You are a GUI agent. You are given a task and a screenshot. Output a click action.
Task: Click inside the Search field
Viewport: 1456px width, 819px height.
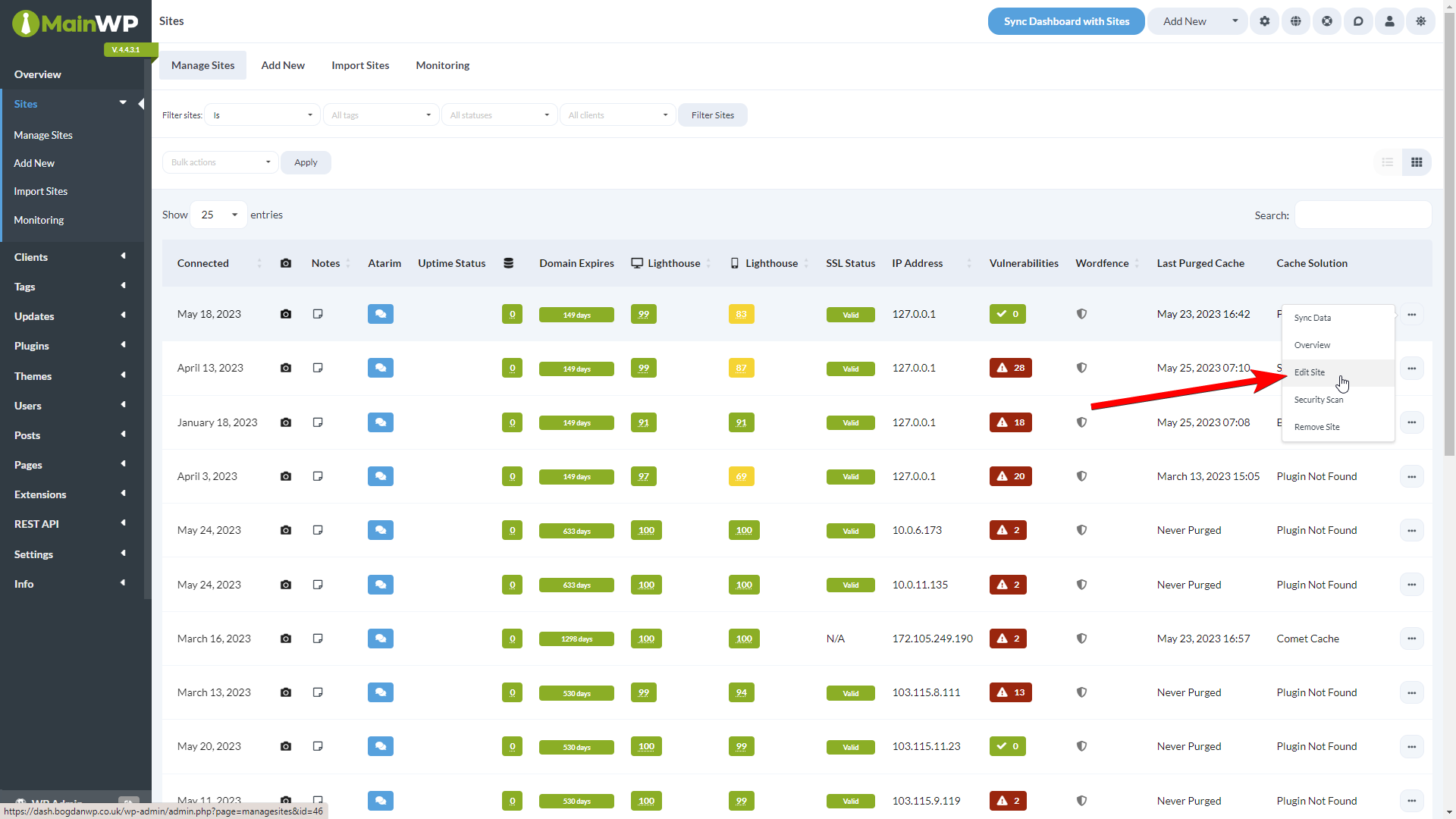[1361, 215]
